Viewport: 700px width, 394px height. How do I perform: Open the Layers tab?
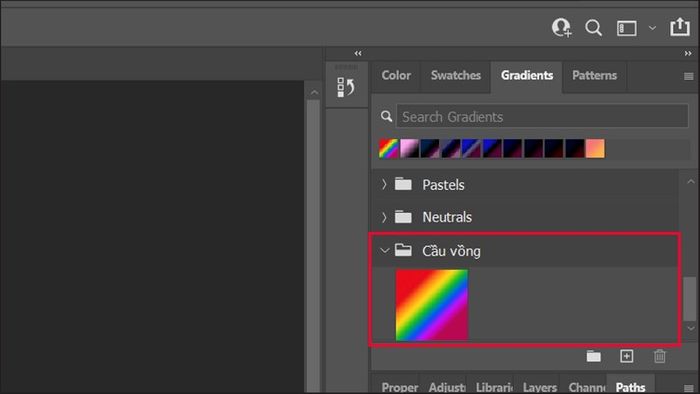click(539, 387)
